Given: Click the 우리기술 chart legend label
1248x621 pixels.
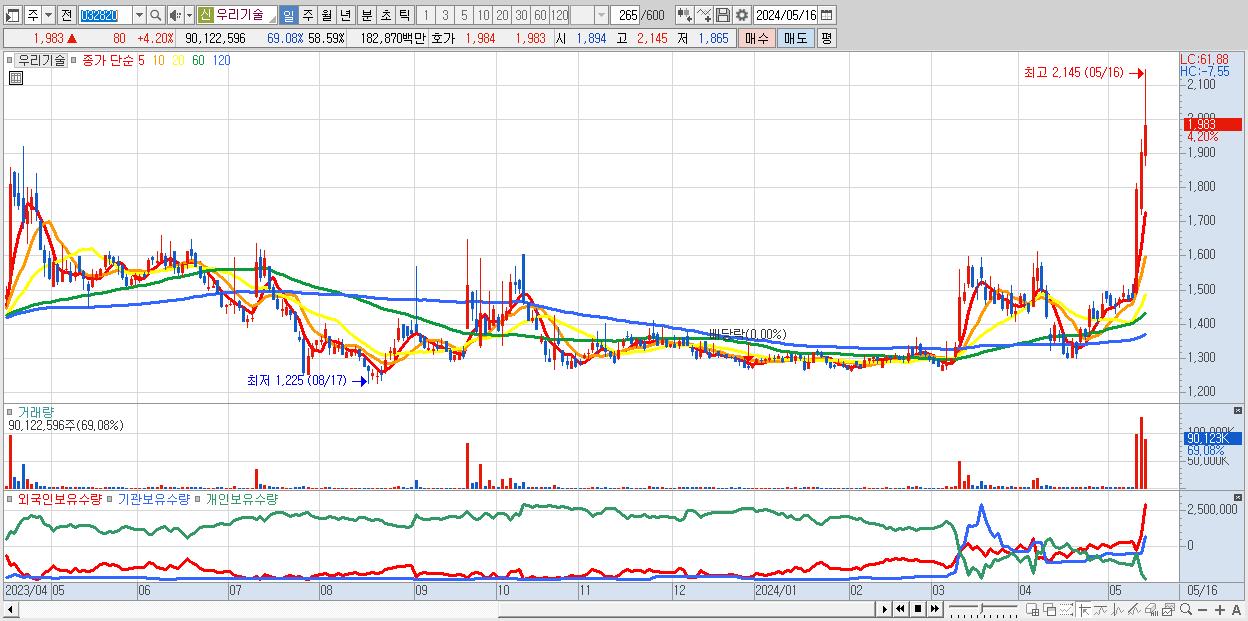Looking at the screenshot, I should [x=43, y=60].
